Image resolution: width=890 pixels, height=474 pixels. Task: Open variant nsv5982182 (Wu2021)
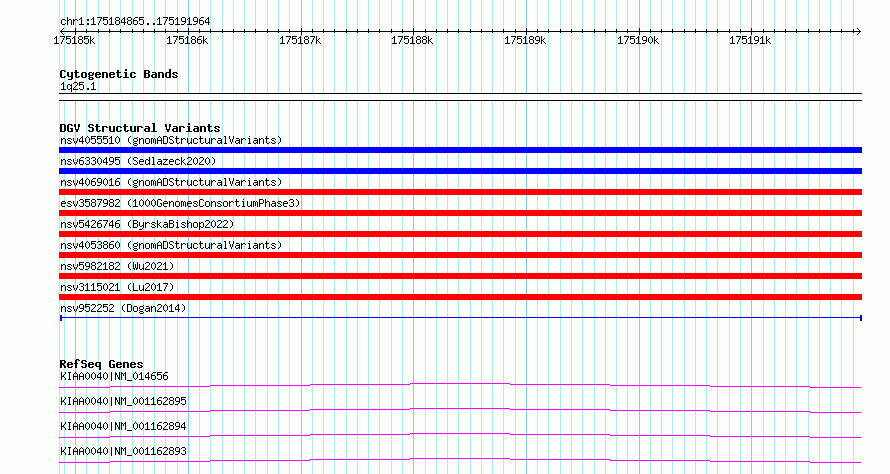[x=117, y=266]
